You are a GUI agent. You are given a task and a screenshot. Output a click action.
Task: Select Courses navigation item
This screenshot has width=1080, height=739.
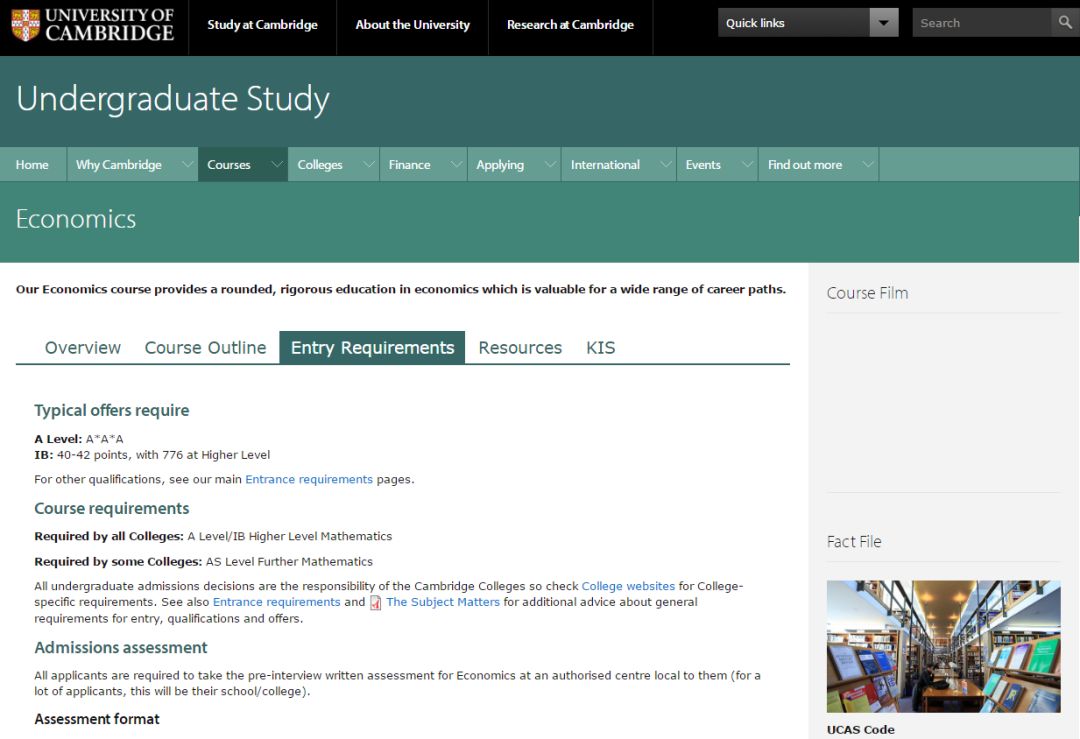229,165
